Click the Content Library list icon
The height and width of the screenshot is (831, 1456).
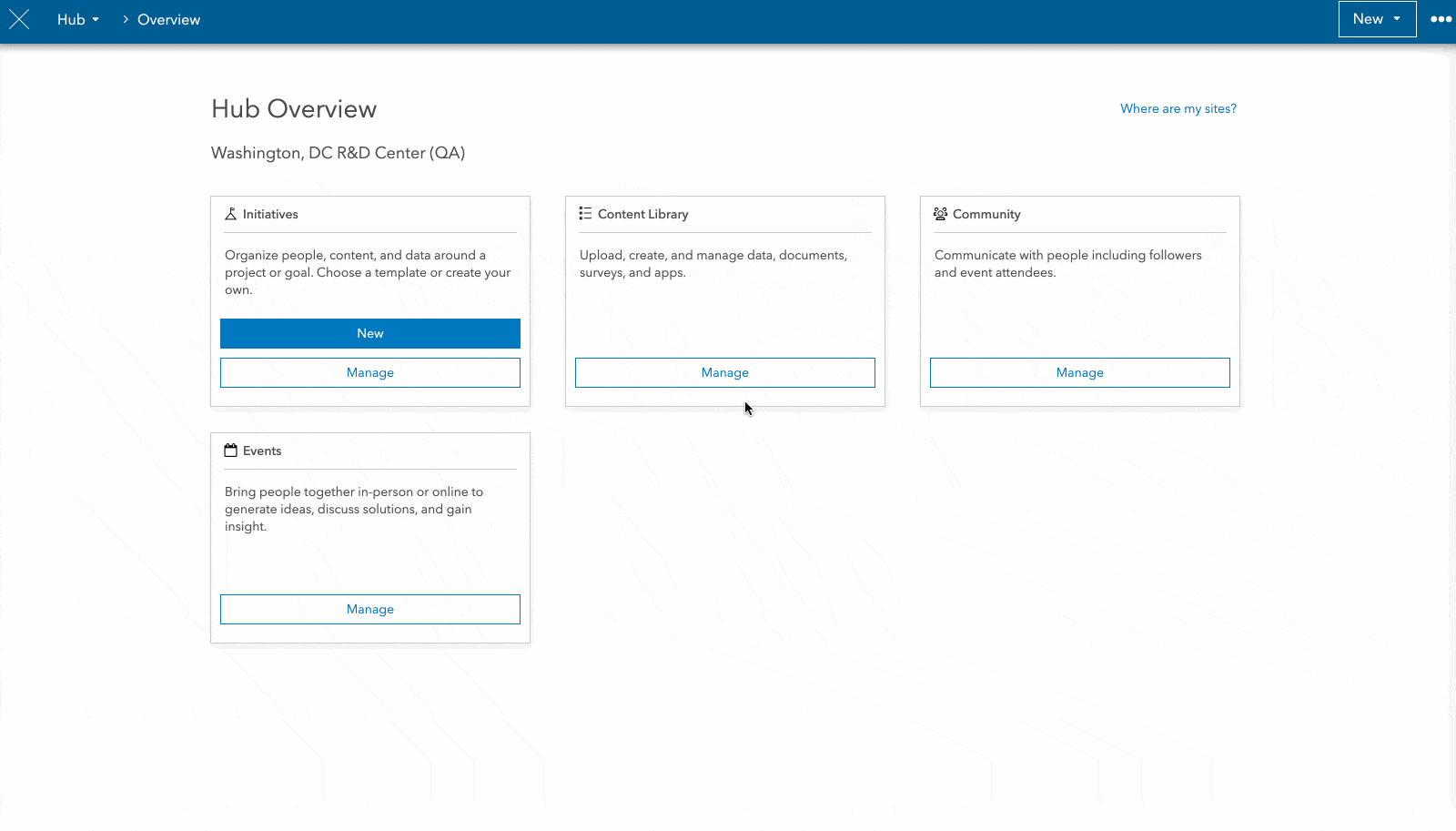[585, 213]
